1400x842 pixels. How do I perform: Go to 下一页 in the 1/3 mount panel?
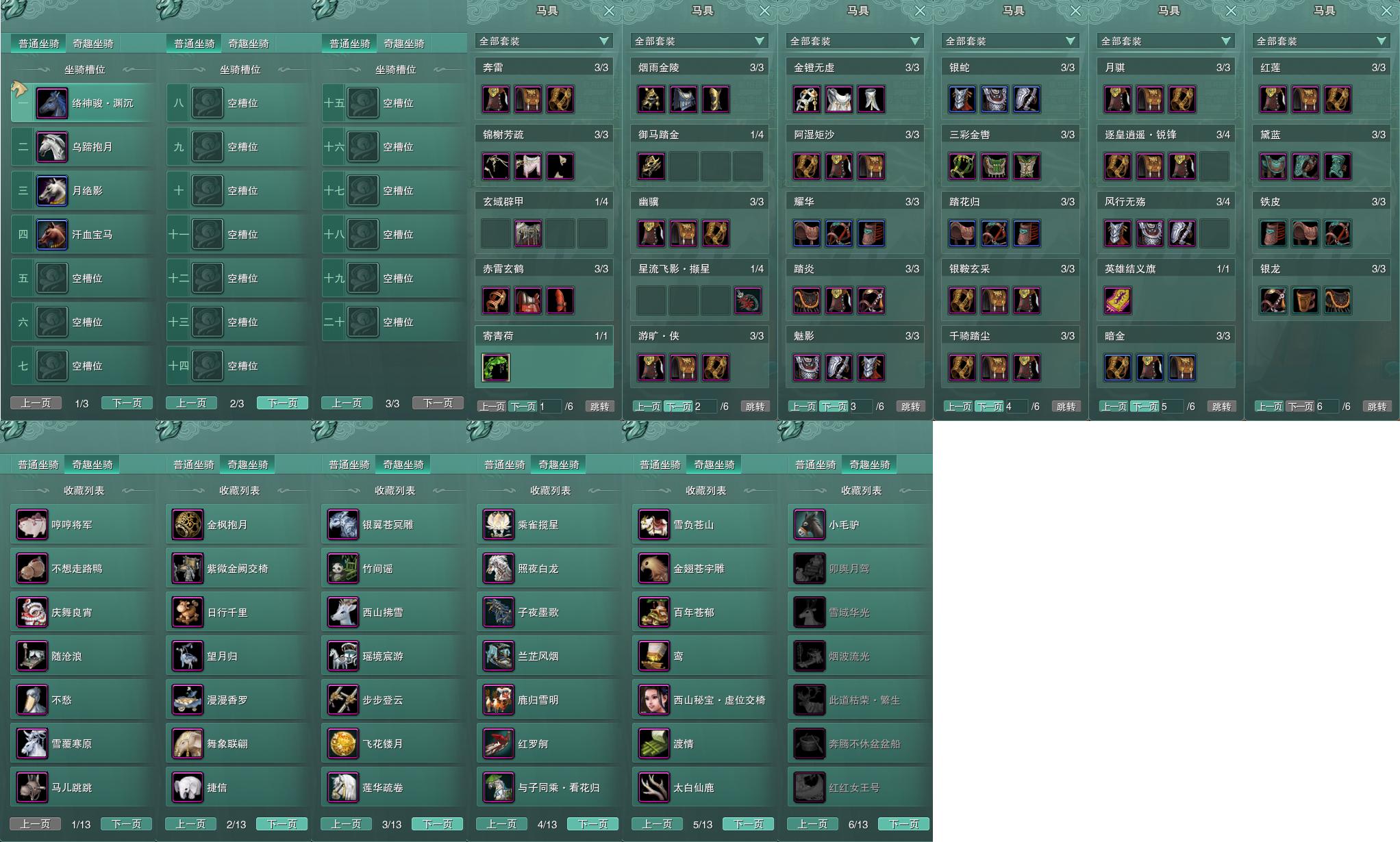pos(127,403)
